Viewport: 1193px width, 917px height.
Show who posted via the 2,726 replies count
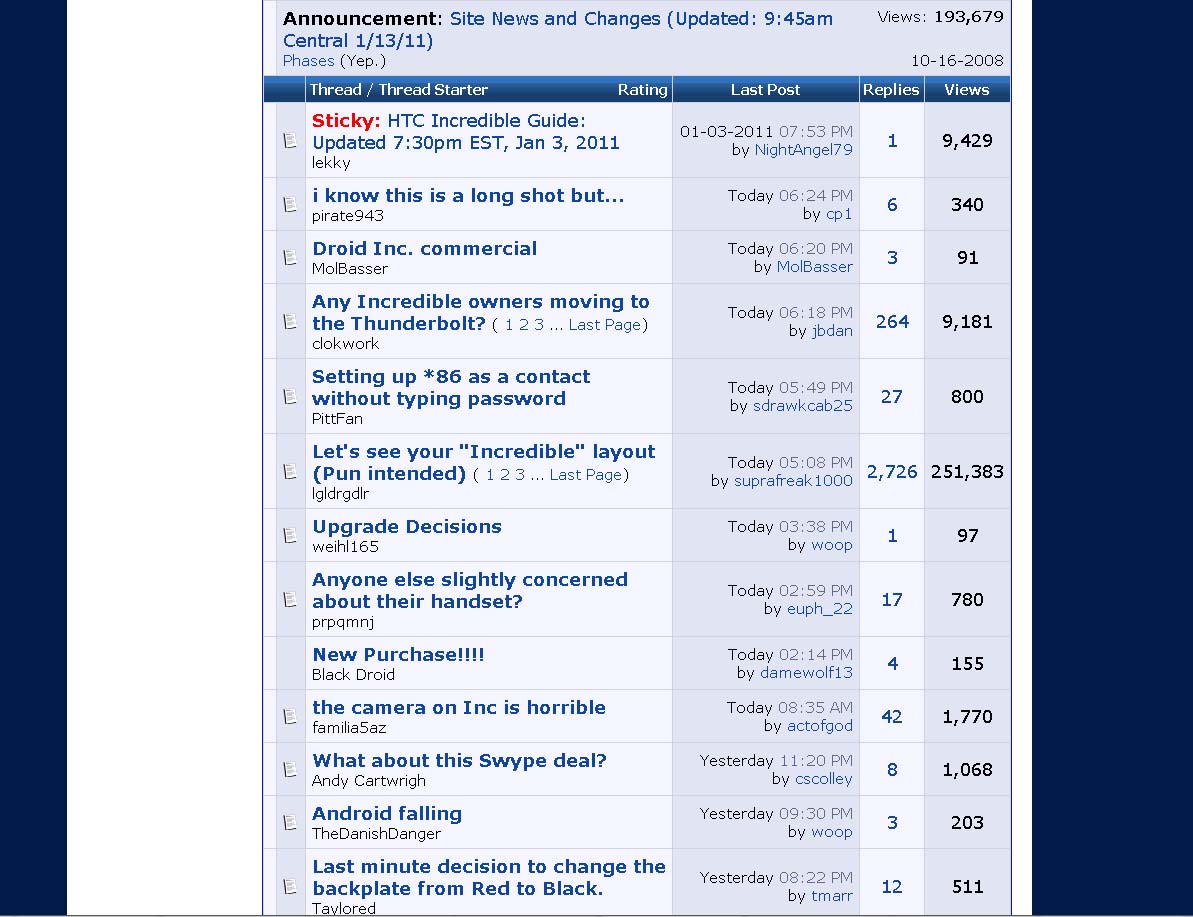tap(891, 472)
